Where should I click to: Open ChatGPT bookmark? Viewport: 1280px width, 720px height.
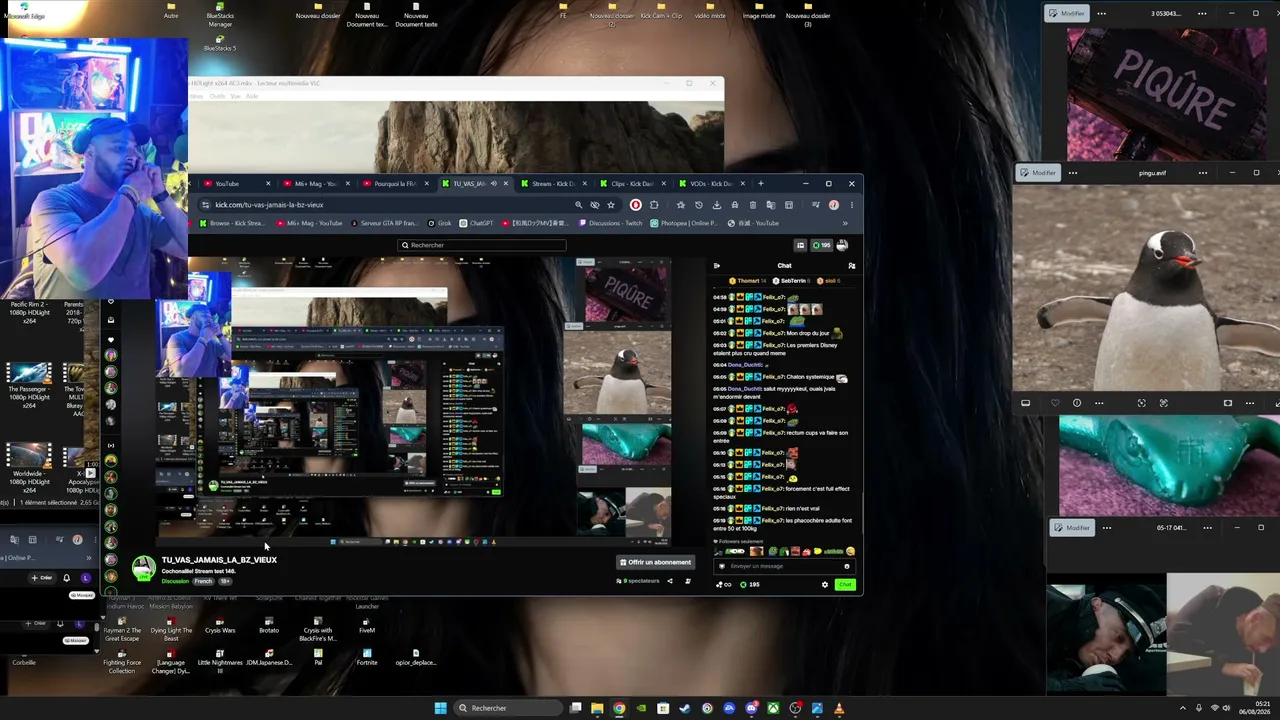coord(476,223)
